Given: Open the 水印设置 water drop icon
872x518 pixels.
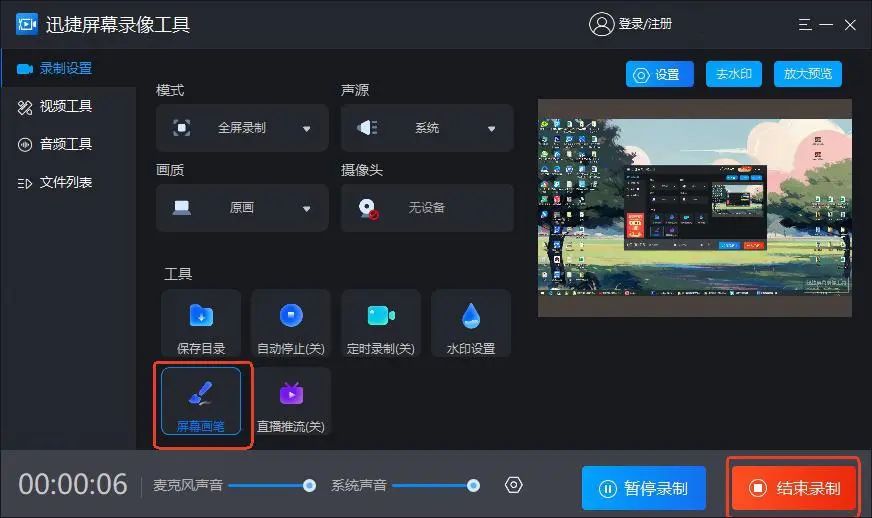Looking at the screenshot, I should tap(471, 315).
